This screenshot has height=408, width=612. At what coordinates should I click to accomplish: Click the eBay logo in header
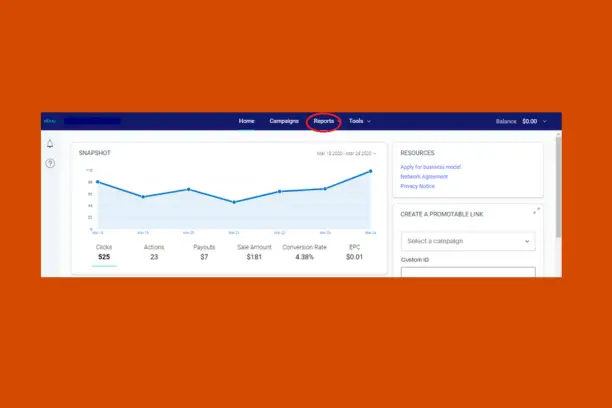coord(48,121)
